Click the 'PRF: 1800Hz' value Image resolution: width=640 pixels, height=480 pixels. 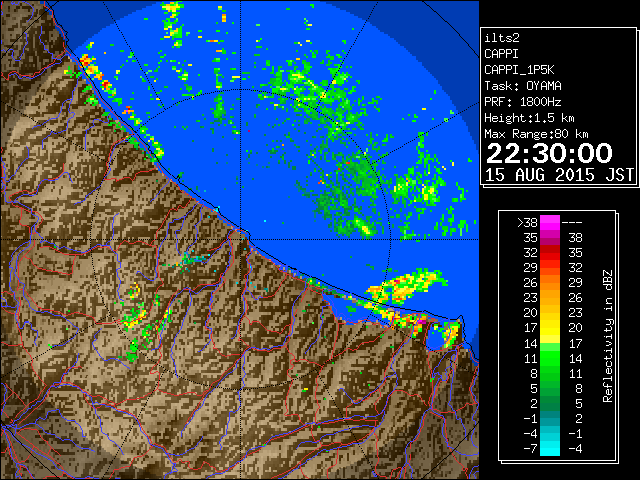point(523,102)
